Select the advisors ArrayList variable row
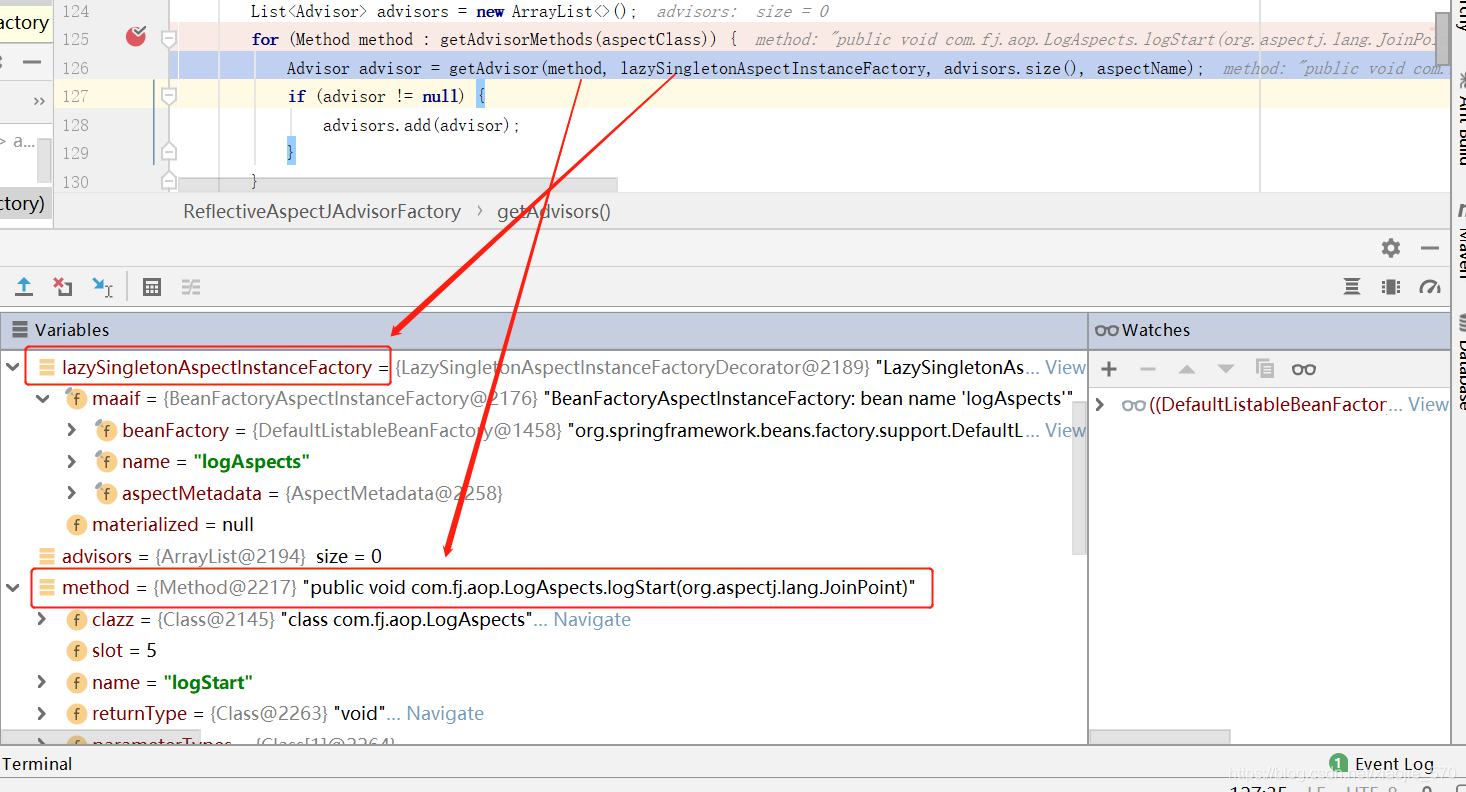 click(x=543, y=556)
